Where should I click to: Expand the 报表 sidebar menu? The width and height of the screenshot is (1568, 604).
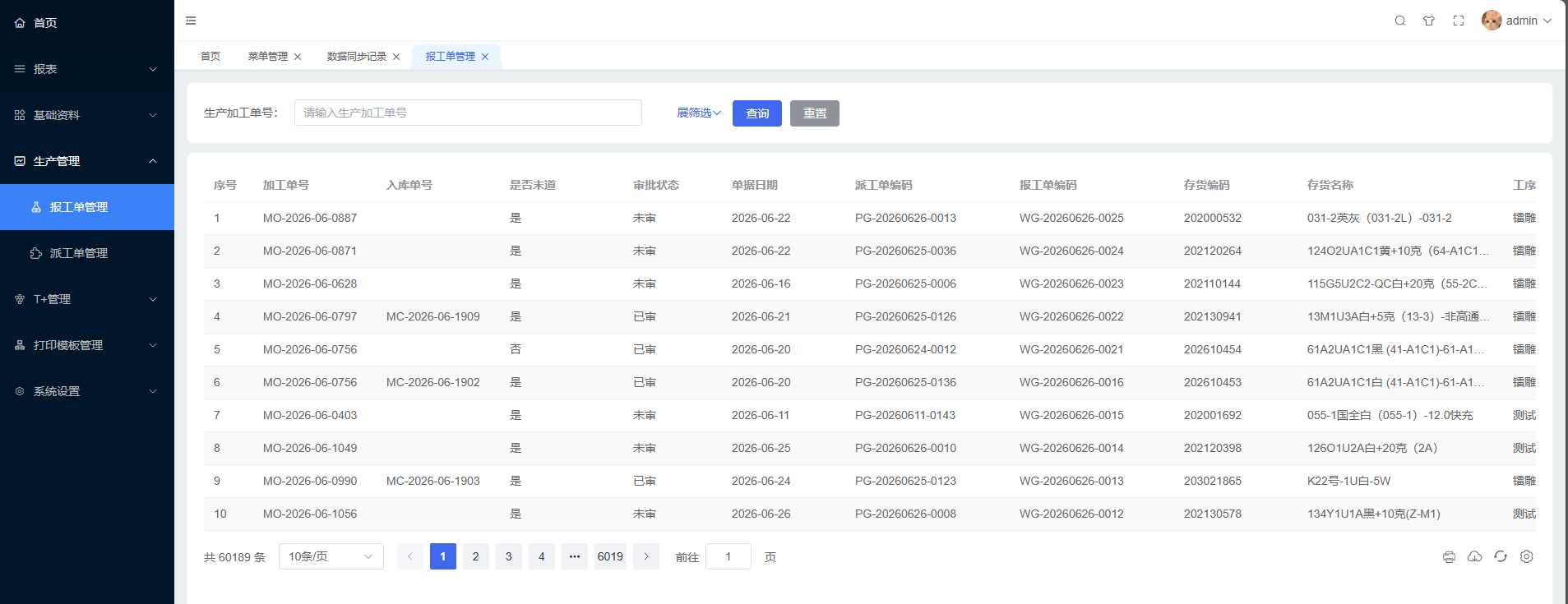coord(87,69)
